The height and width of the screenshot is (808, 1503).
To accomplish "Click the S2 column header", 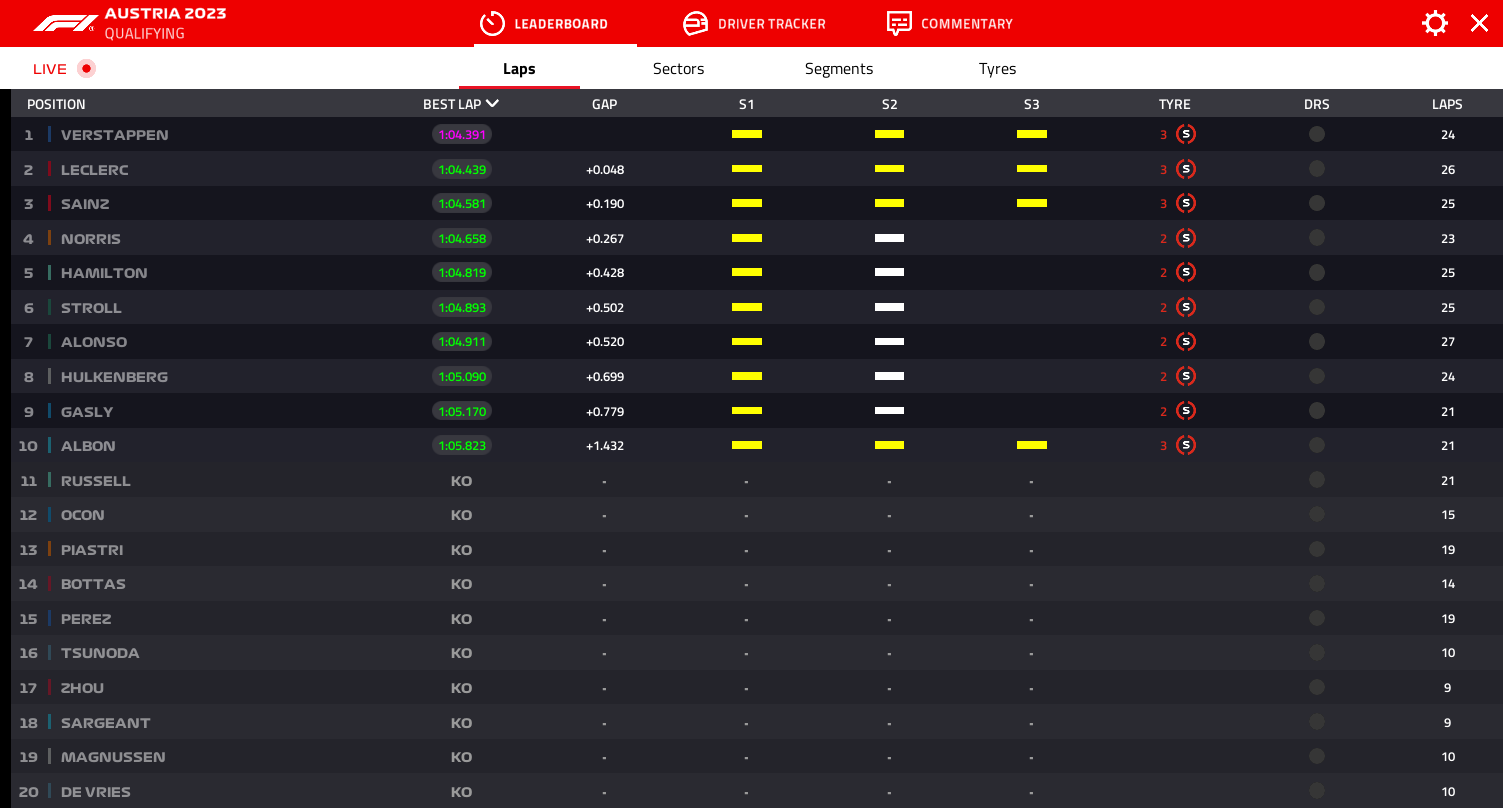I will tap(889, 104).
